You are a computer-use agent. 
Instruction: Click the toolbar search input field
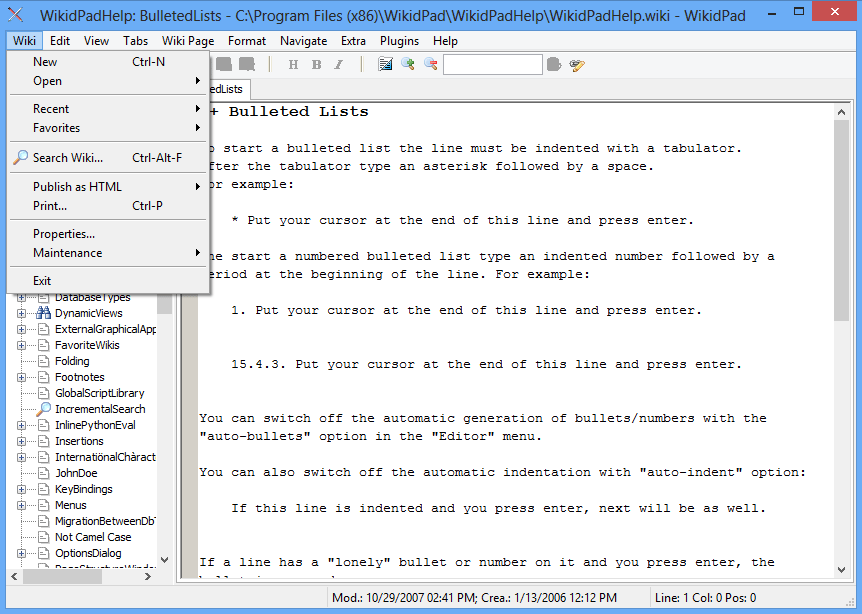click(x=493, y=65)
